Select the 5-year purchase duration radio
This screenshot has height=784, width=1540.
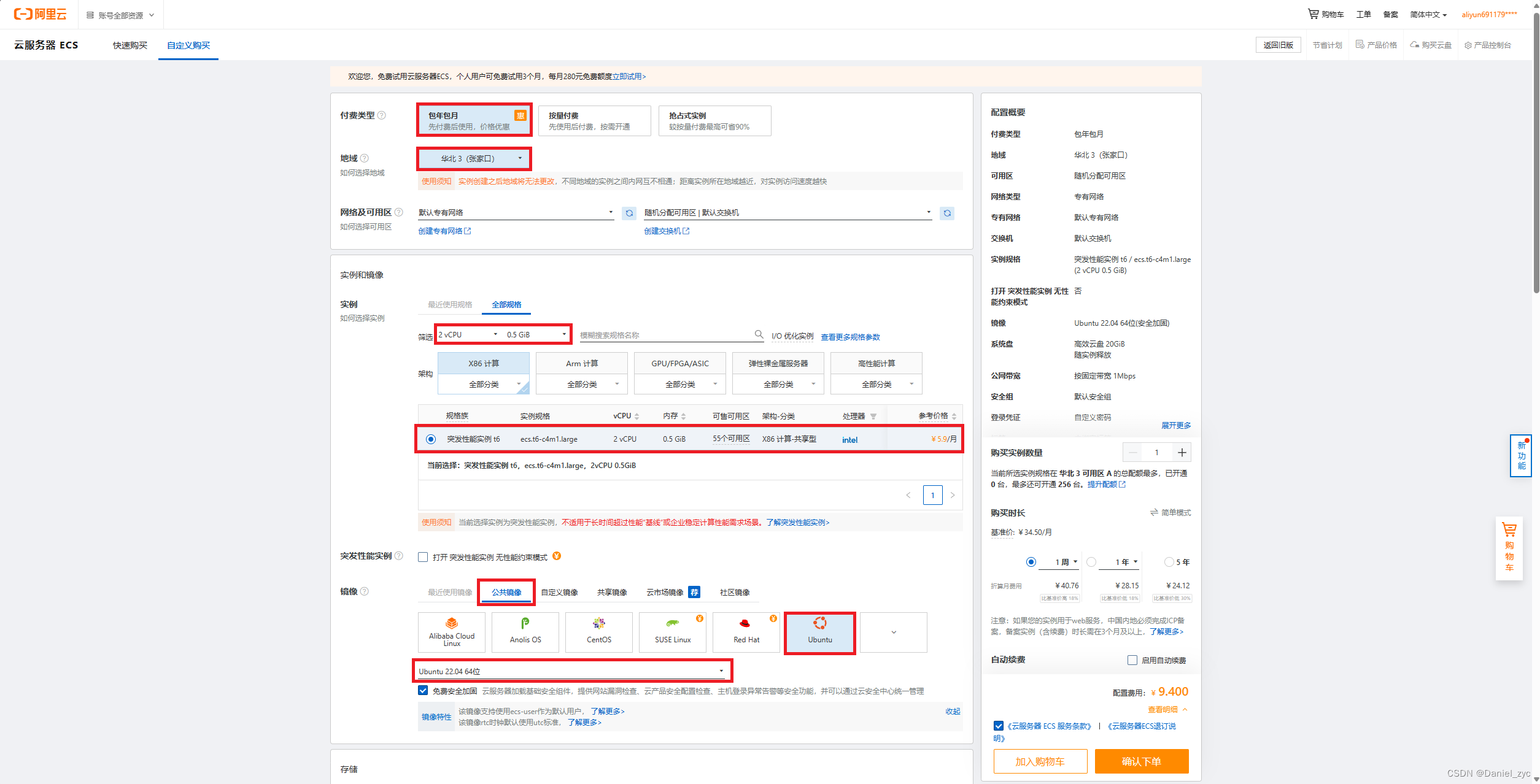(1169, 562)
